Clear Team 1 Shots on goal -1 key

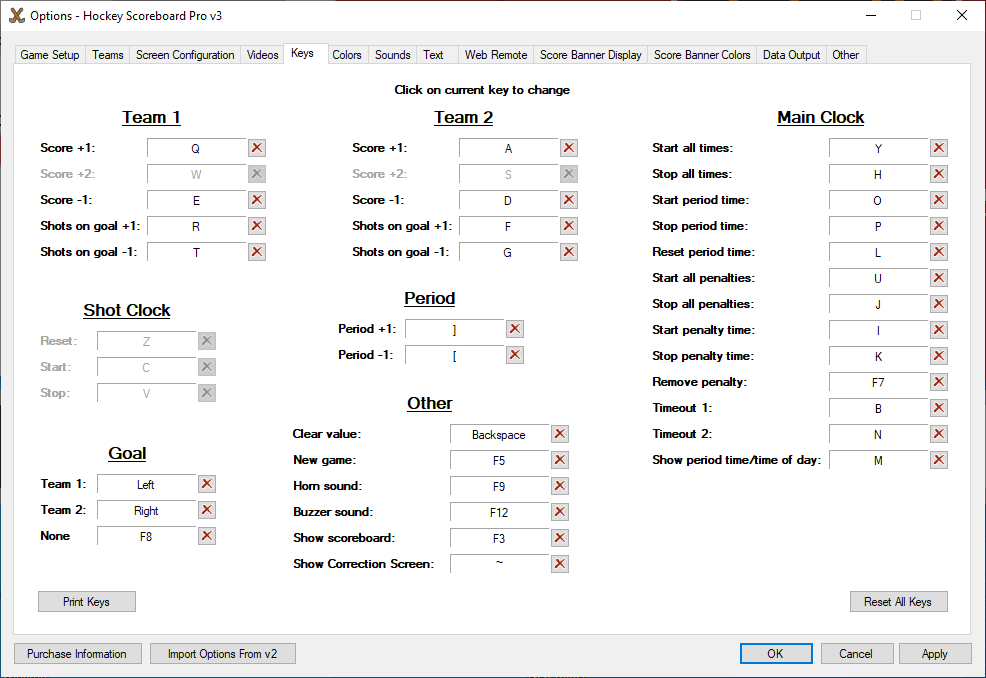[x=257, y=252]
